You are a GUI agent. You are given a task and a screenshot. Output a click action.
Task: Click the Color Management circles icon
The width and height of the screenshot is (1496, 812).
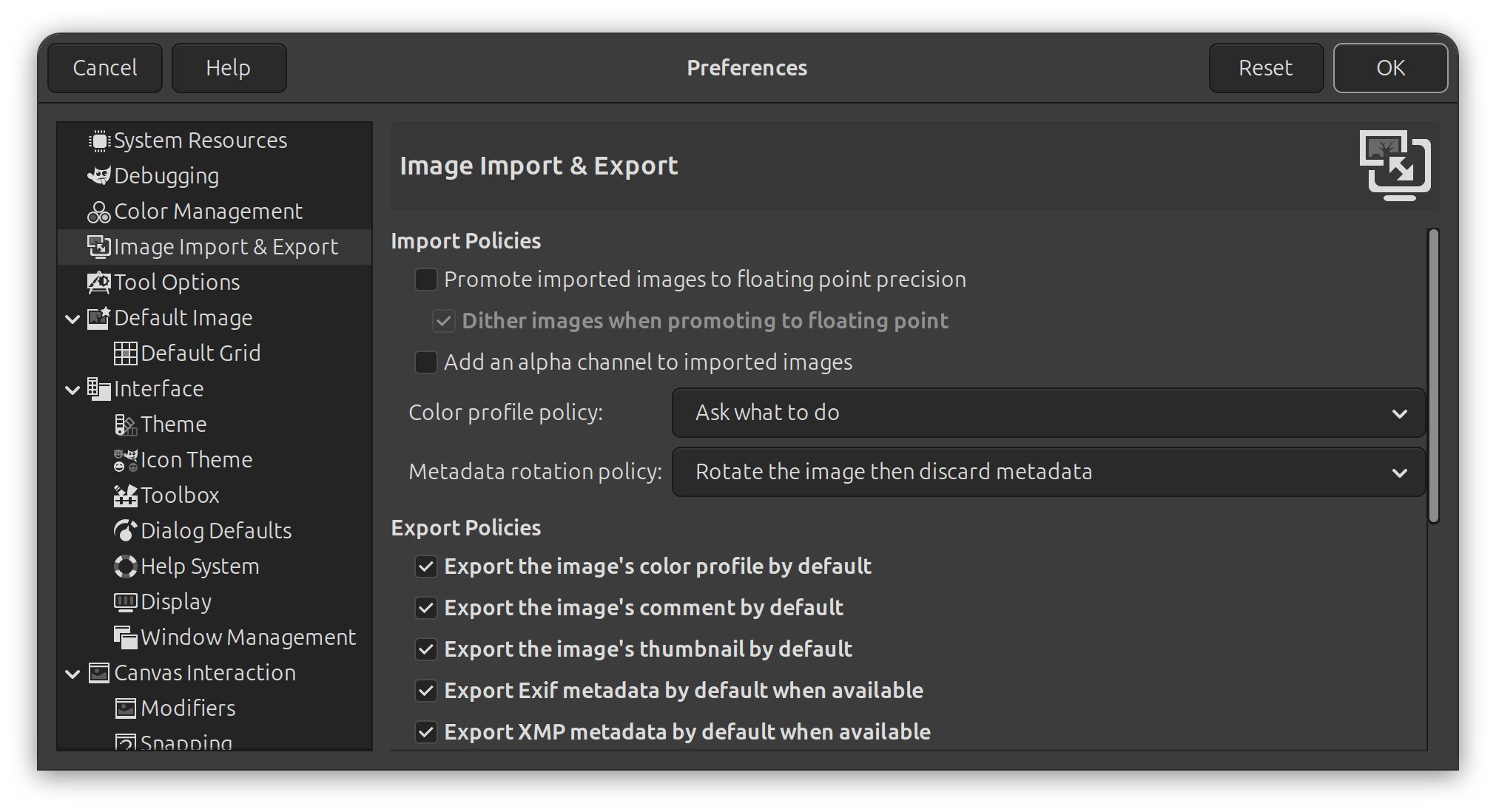click(x=98, y=212)
